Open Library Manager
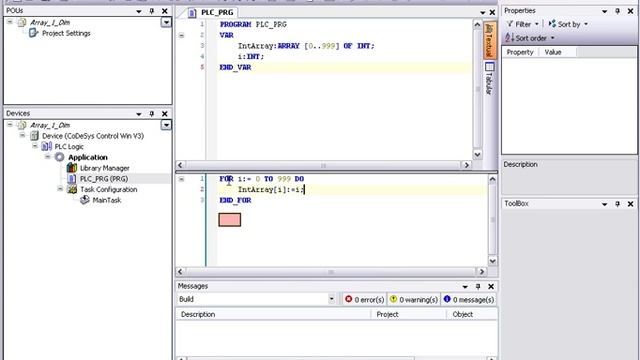 click(x=104, y=168)
